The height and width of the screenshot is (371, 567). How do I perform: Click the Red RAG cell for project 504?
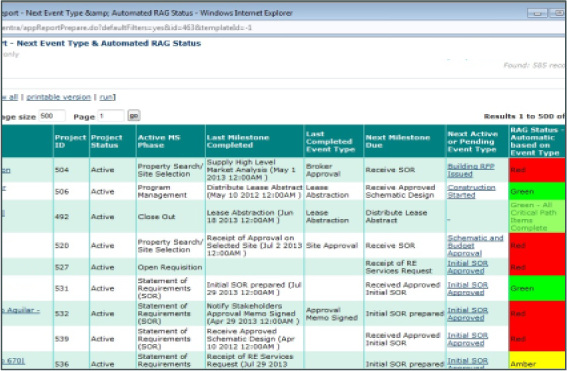tap(537, 170)
